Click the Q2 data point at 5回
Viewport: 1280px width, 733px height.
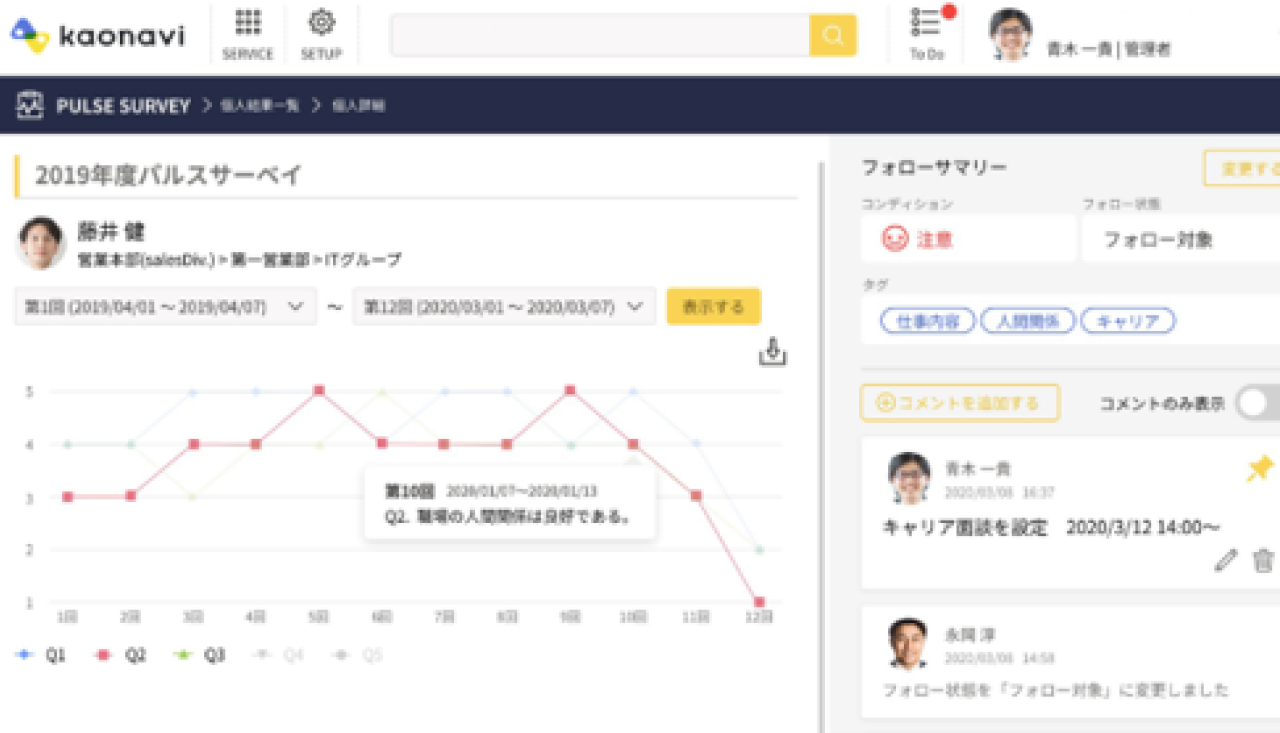point(319,390)
